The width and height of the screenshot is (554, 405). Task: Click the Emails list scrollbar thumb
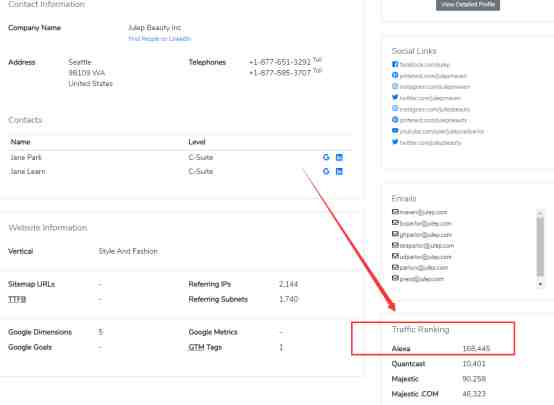point(540,246)
